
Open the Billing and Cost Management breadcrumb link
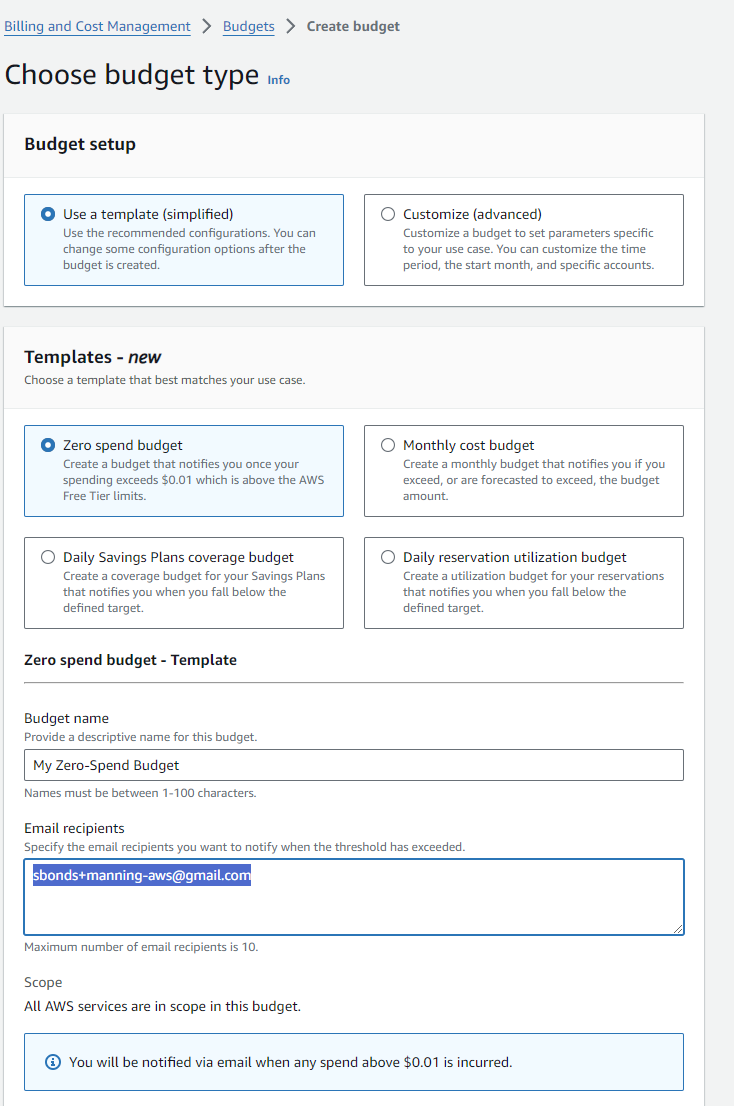tap(97, 27)
